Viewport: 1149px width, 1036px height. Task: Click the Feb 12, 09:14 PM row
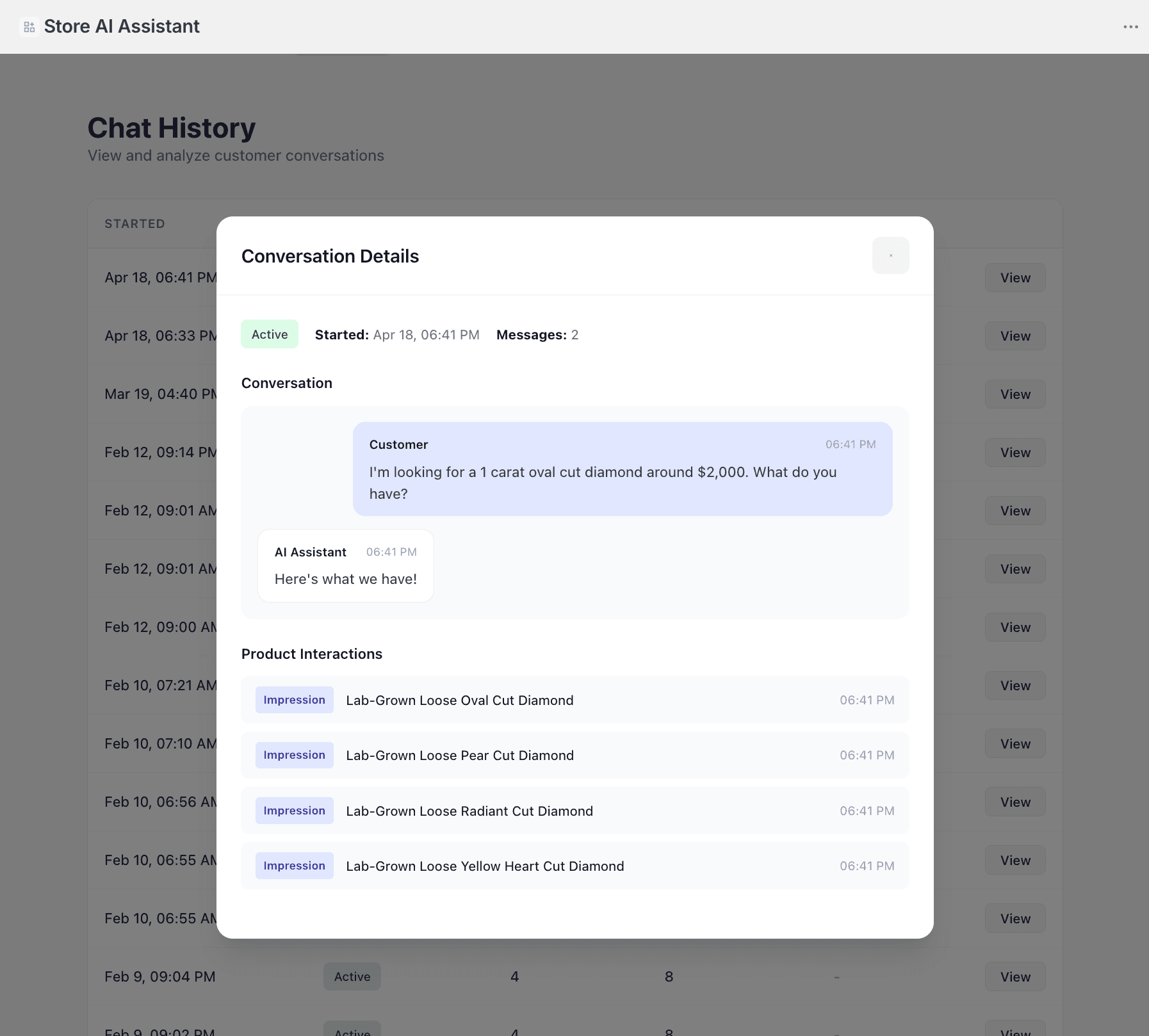point(160,452)
